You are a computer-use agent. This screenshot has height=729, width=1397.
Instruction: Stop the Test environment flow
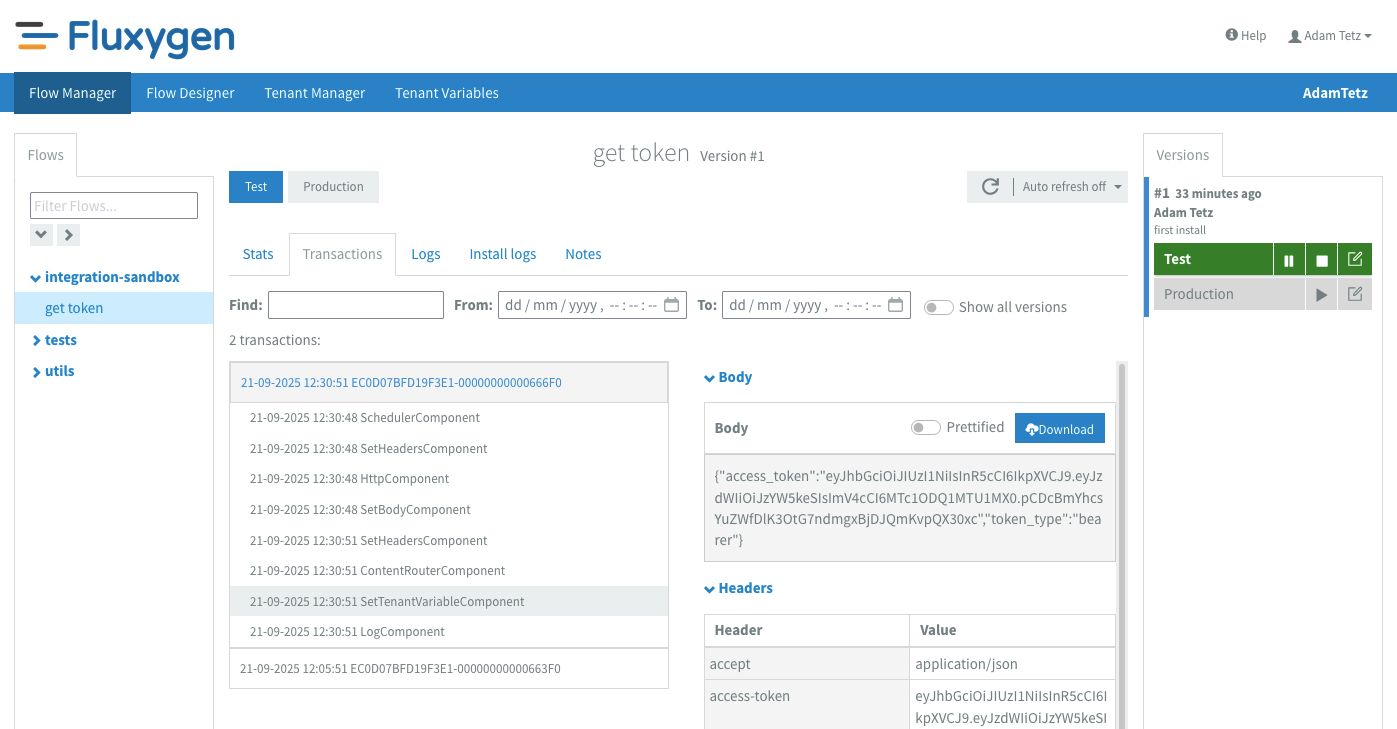point(1321,260)
